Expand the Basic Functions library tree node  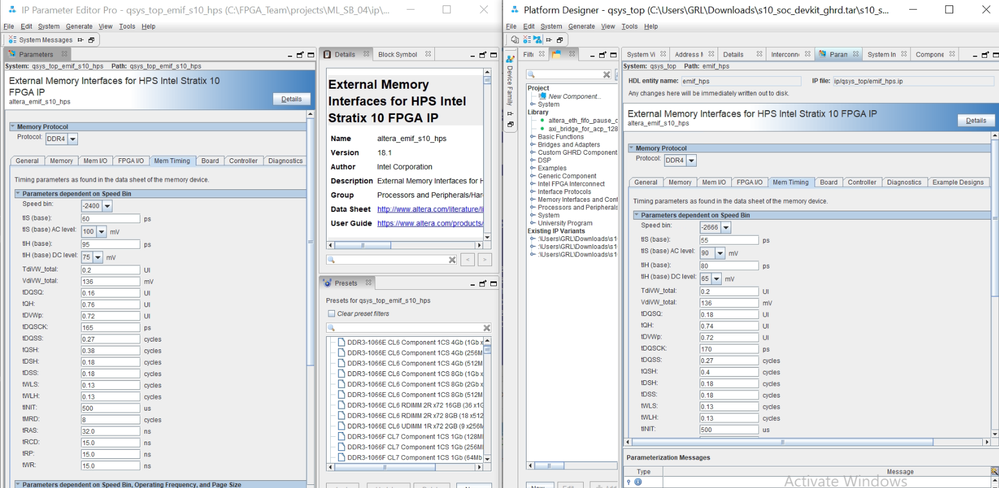point(532,137)
